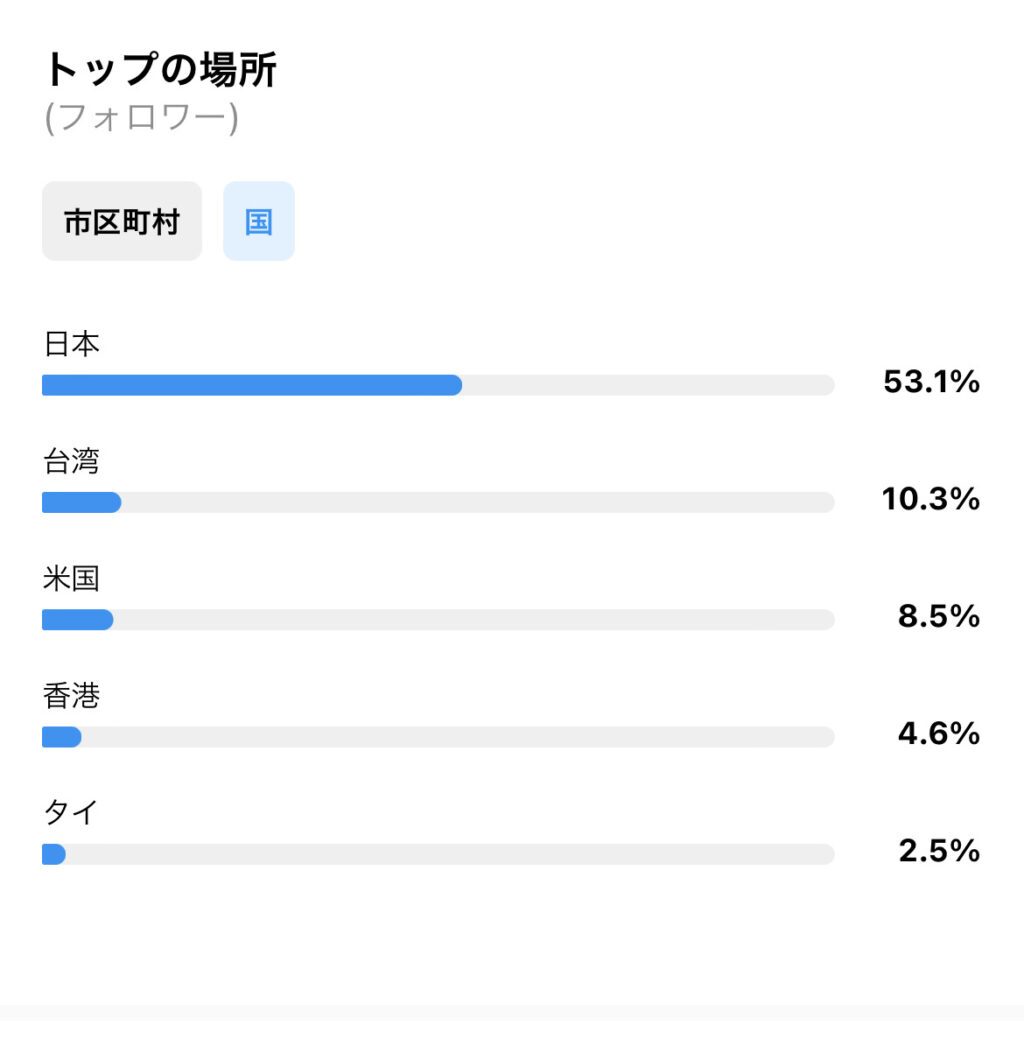1024x1039 pixels.
Task: Switch to the 市区町村 tab
Action: click(122, 221)
